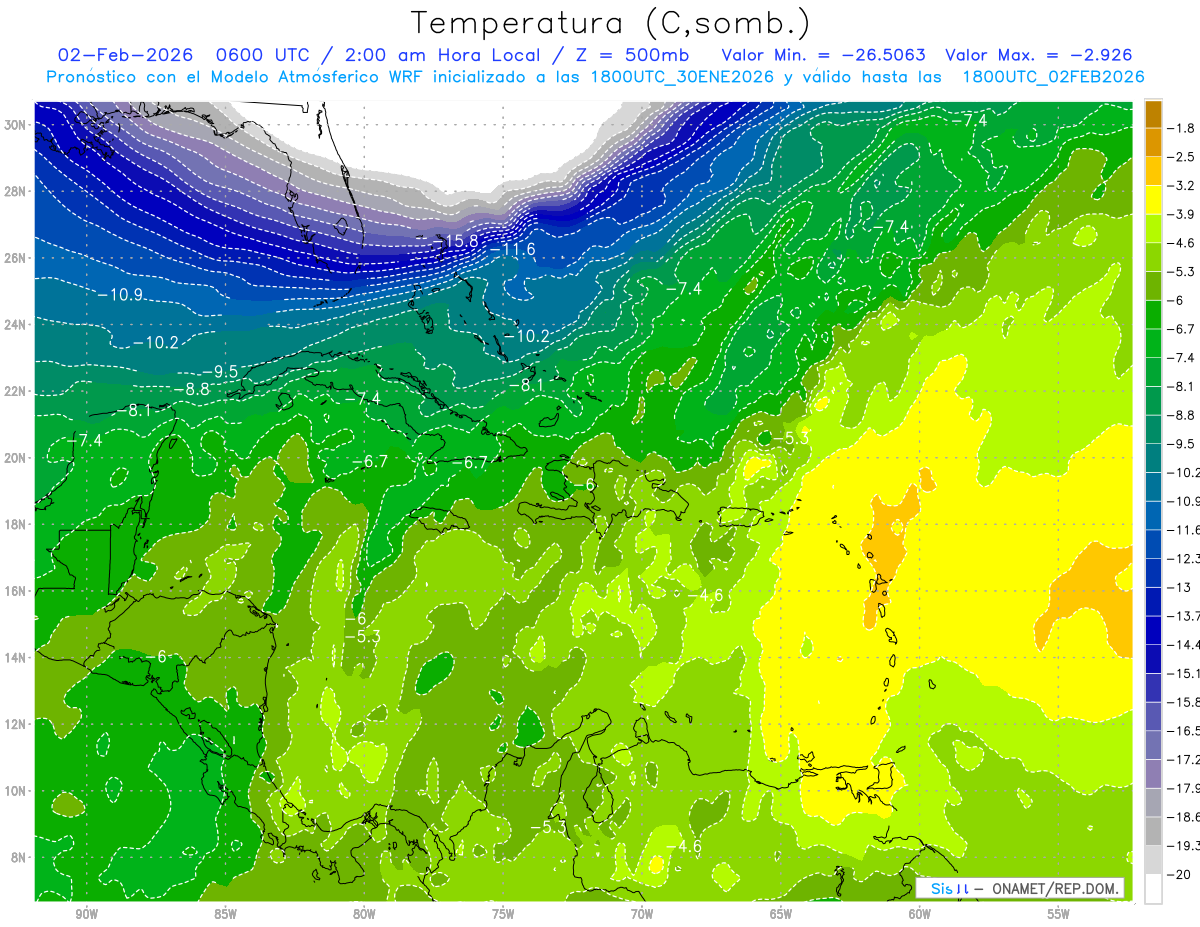Click the '-11.6' contour label on the map

(x=514, y=248)
